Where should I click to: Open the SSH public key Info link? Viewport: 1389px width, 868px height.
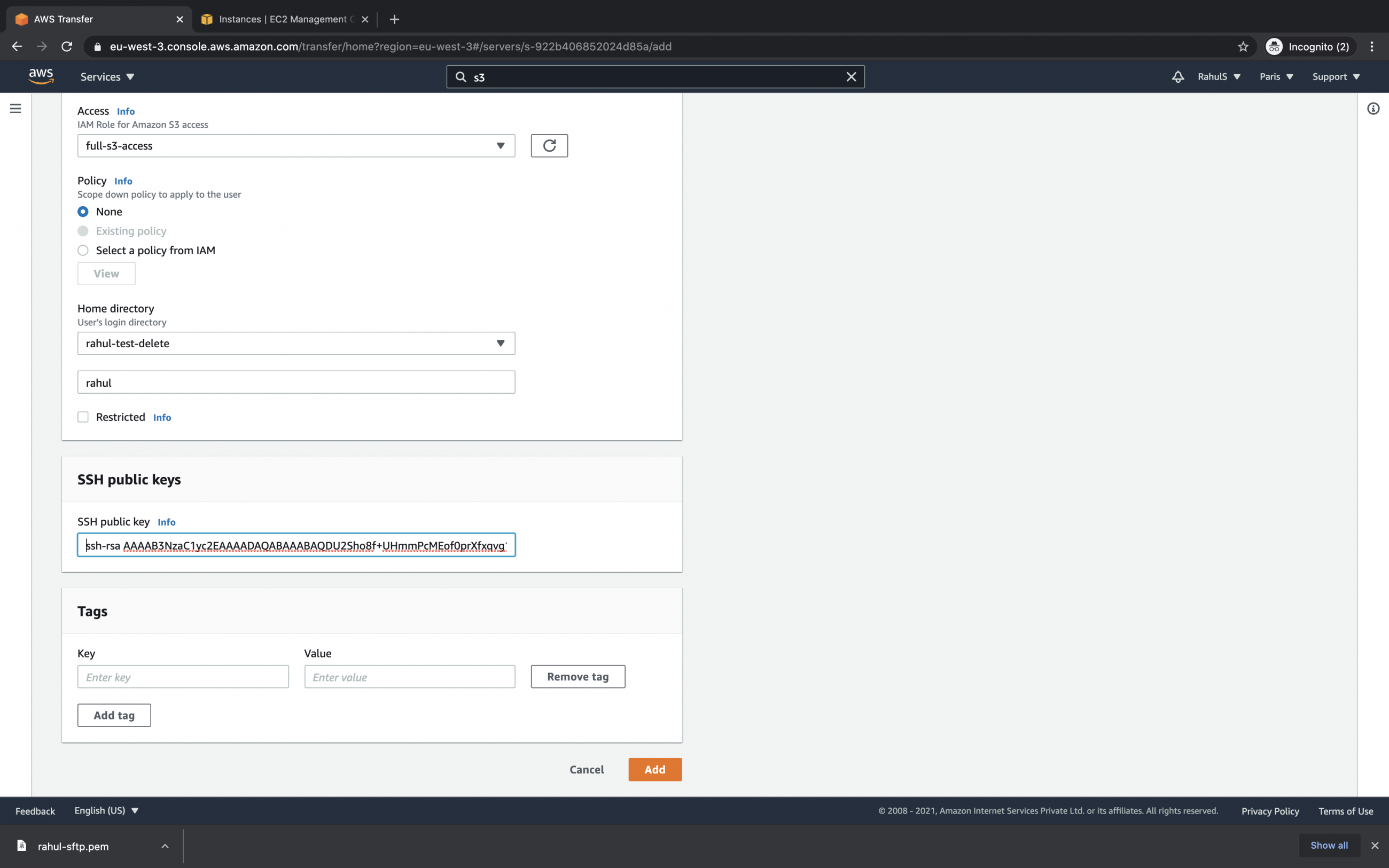point(166,522)
